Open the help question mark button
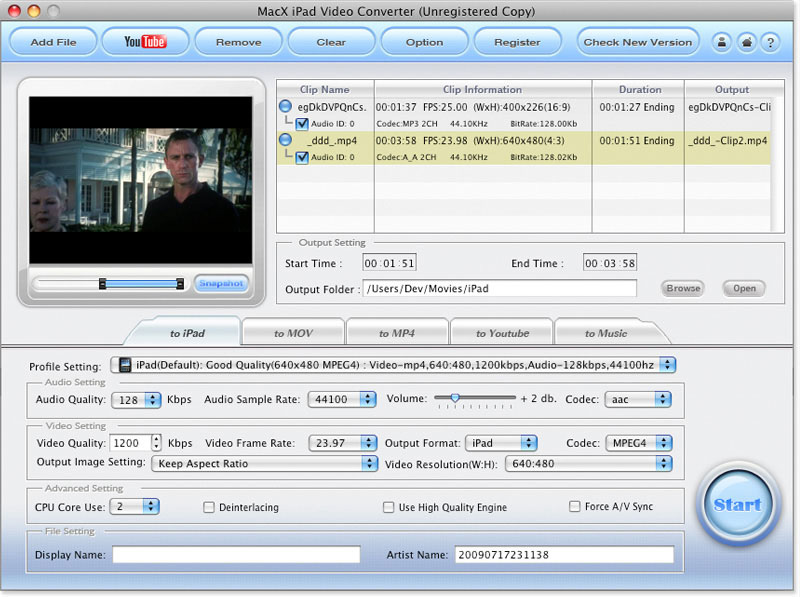Screen dimensions: 800x597 tap(771, 42)
